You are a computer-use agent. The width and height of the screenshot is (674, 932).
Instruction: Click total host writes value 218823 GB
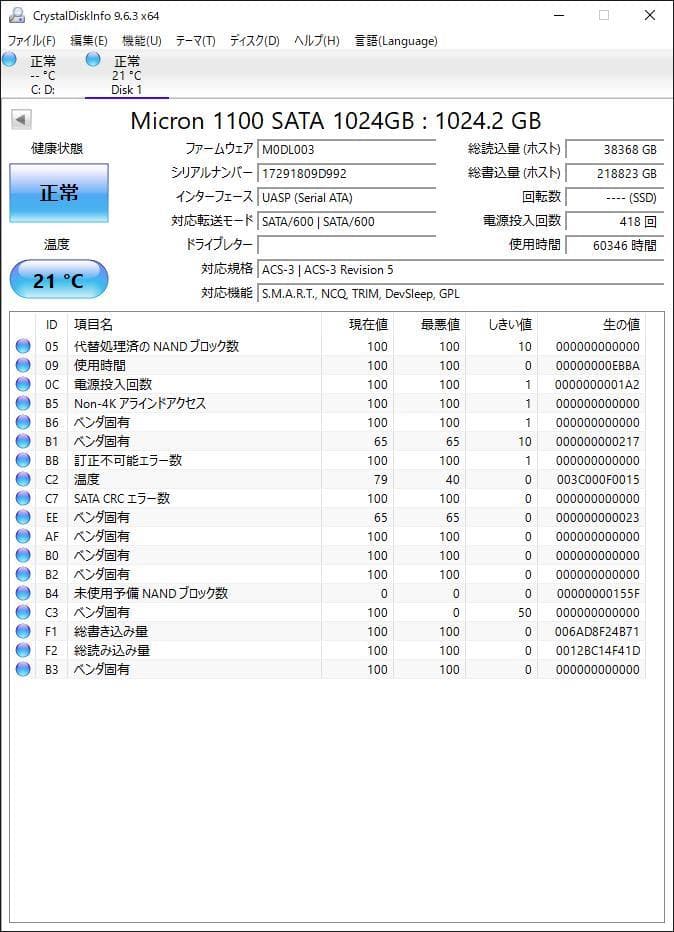(615, 174)
